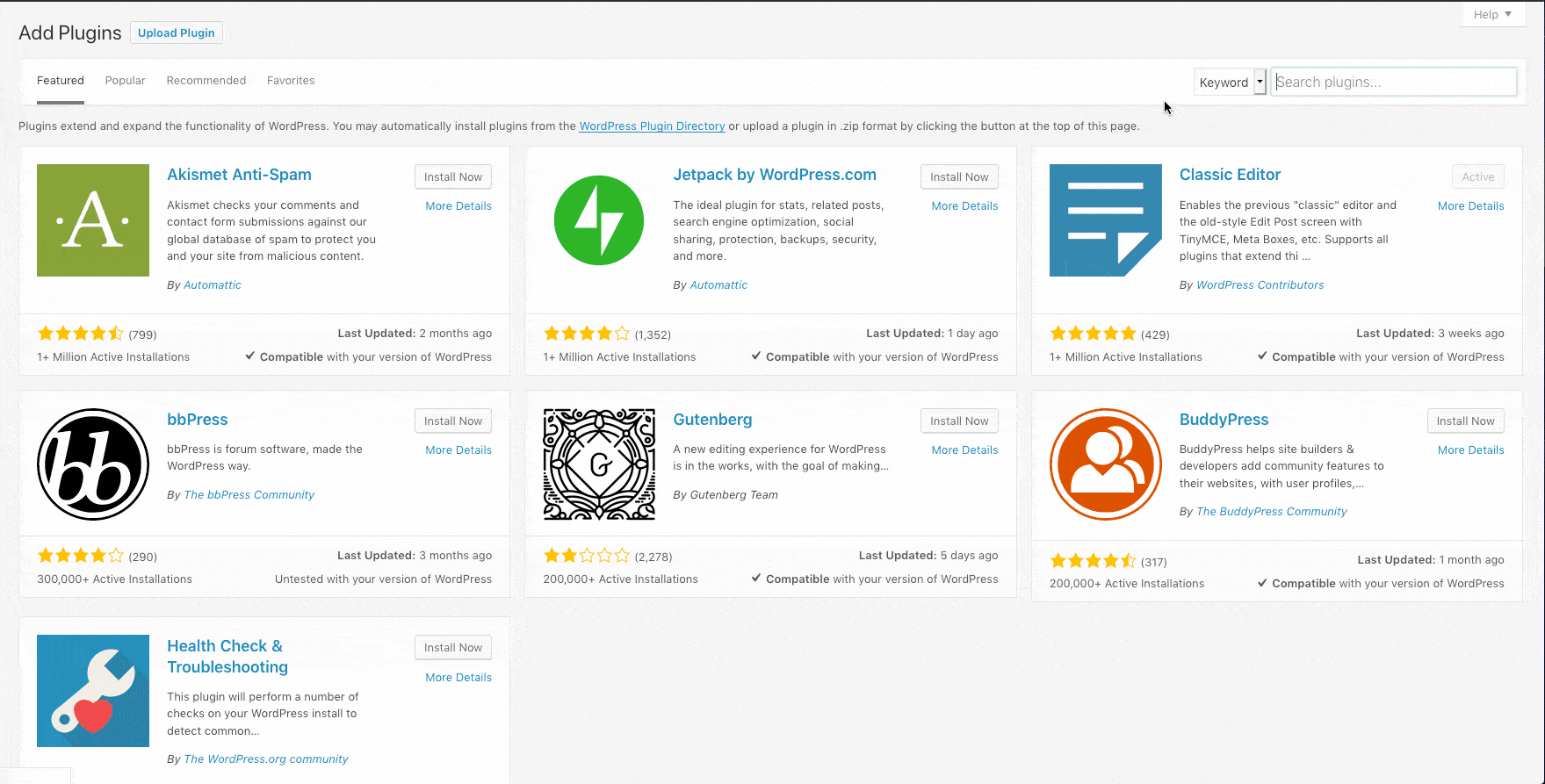
Task: Open the Automattic author link under Jetpack
Action: tap(718, 284)
